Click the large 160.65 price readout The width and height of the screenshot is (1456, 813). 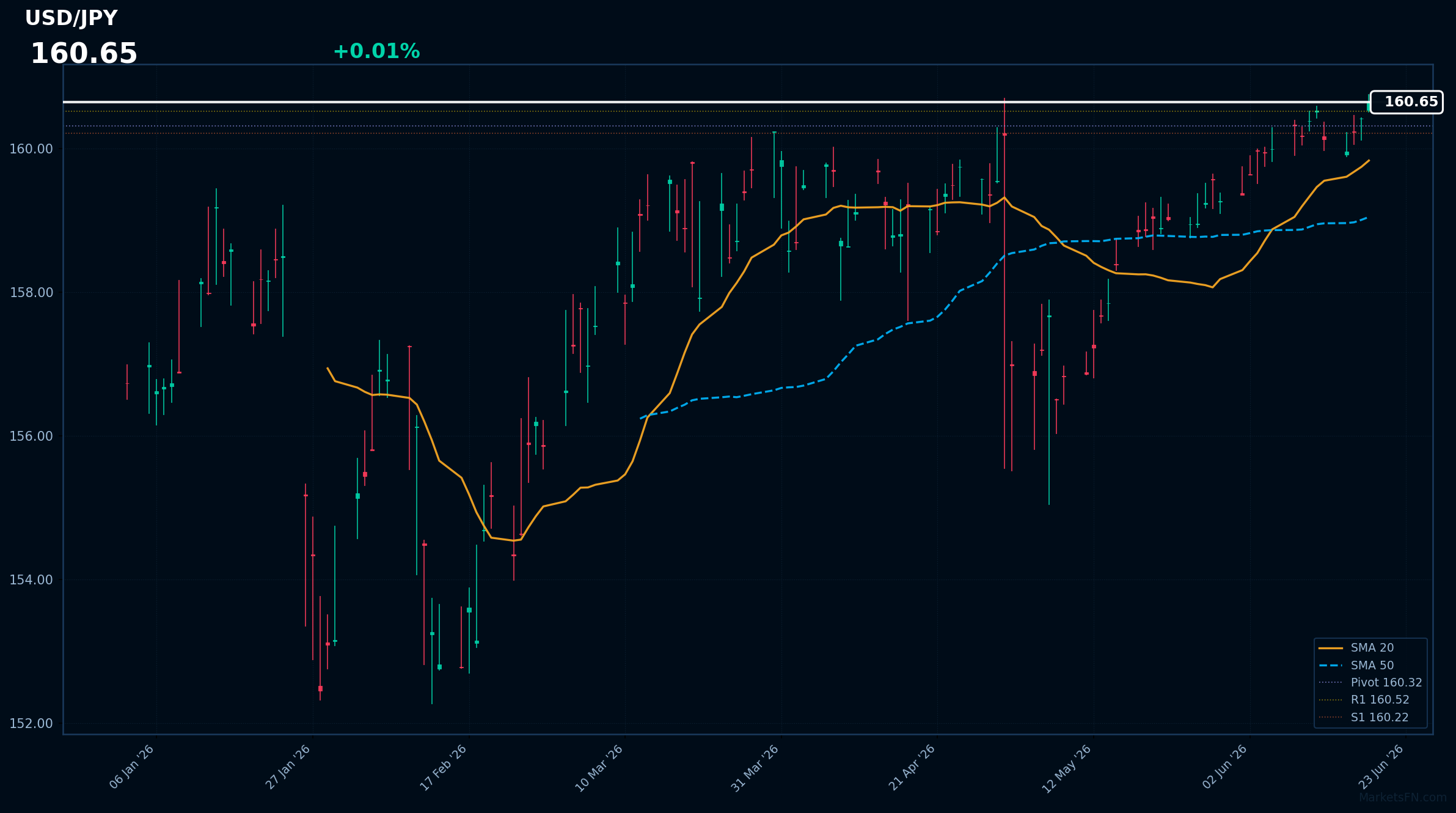pos(84,54)
